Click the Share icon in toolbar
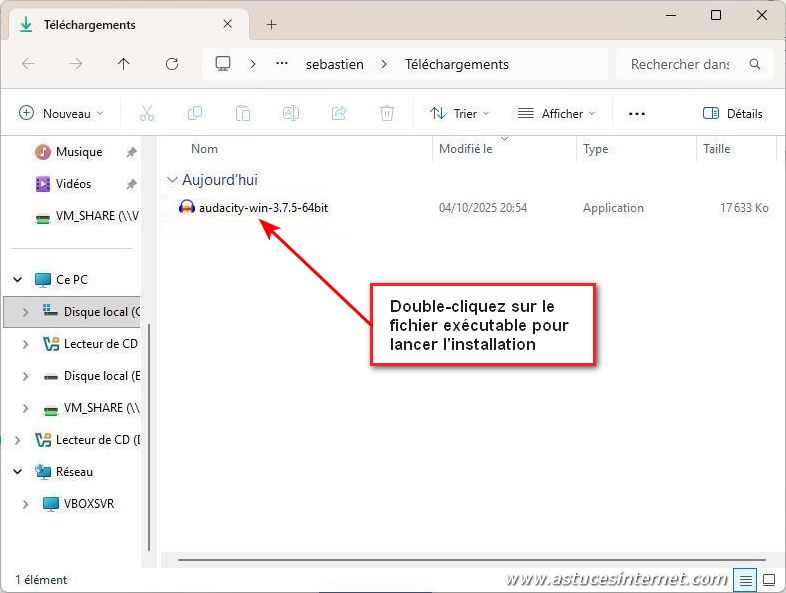This screenshot has height=593, width=786. click(x=339, y=114)
